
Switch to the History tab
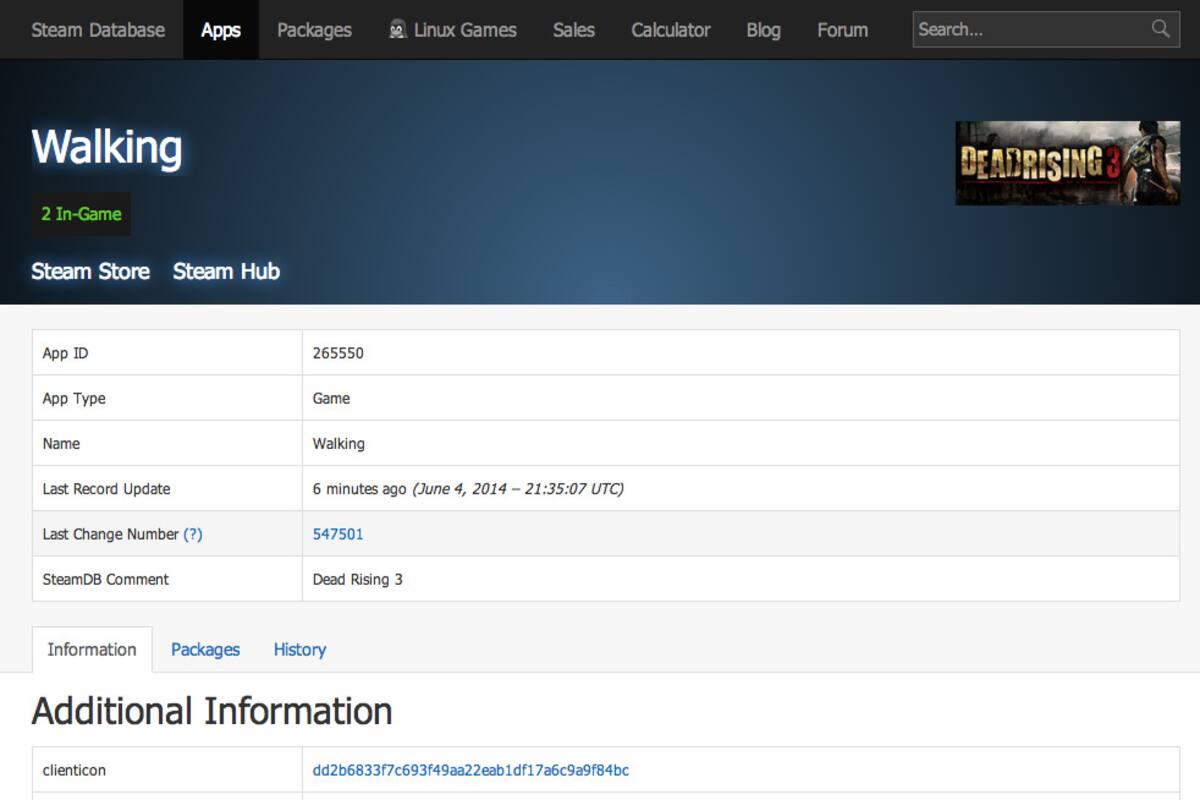[300, 649]
